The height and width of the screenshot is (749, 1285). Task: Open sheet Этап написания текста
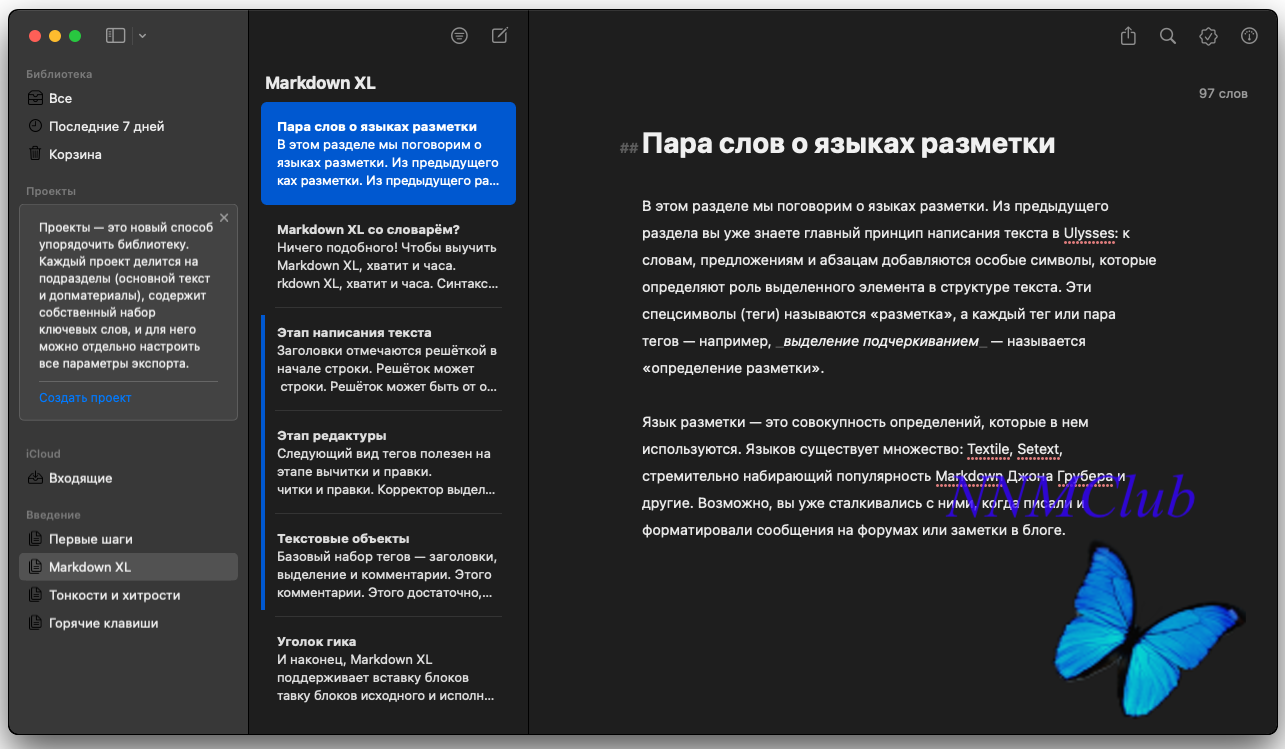[x=388, y=359]
